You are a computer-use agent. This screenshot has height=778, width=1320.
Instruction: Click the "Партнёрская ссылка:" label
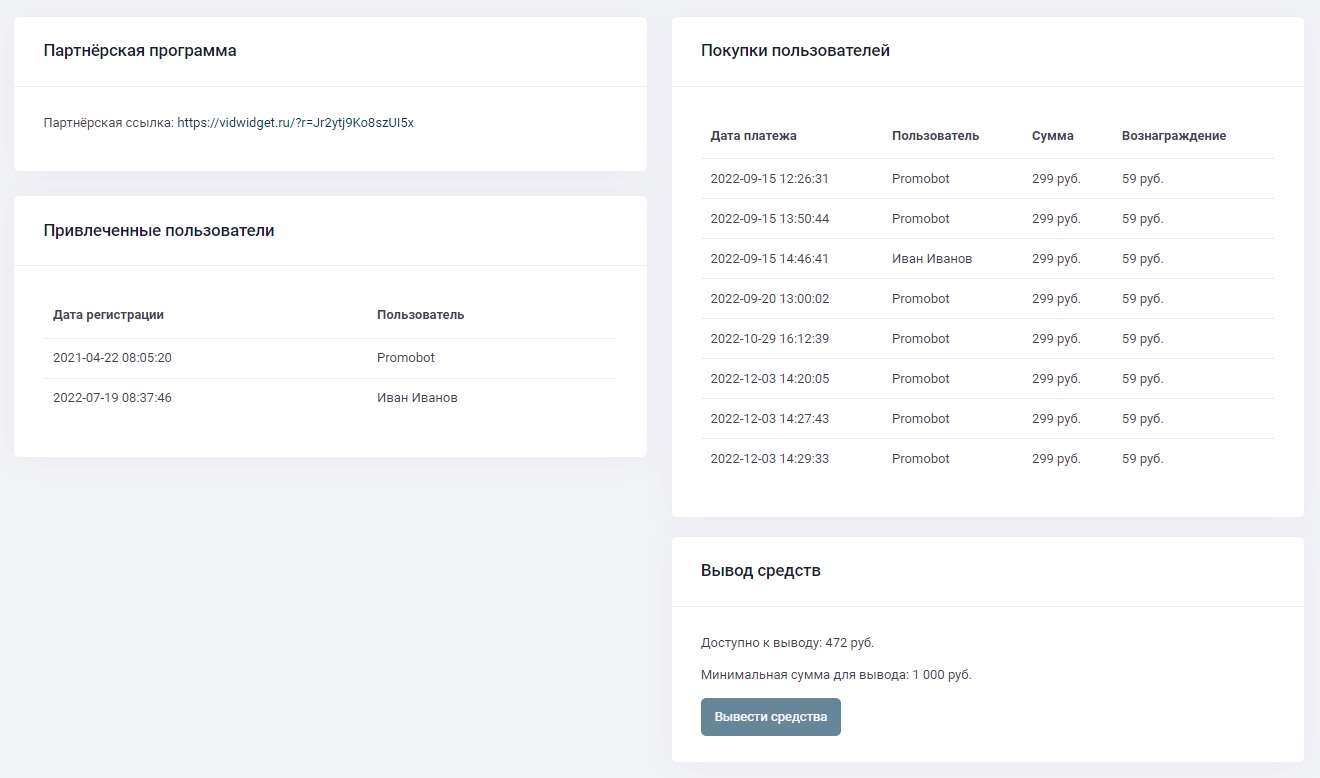(x=109, y=123)
